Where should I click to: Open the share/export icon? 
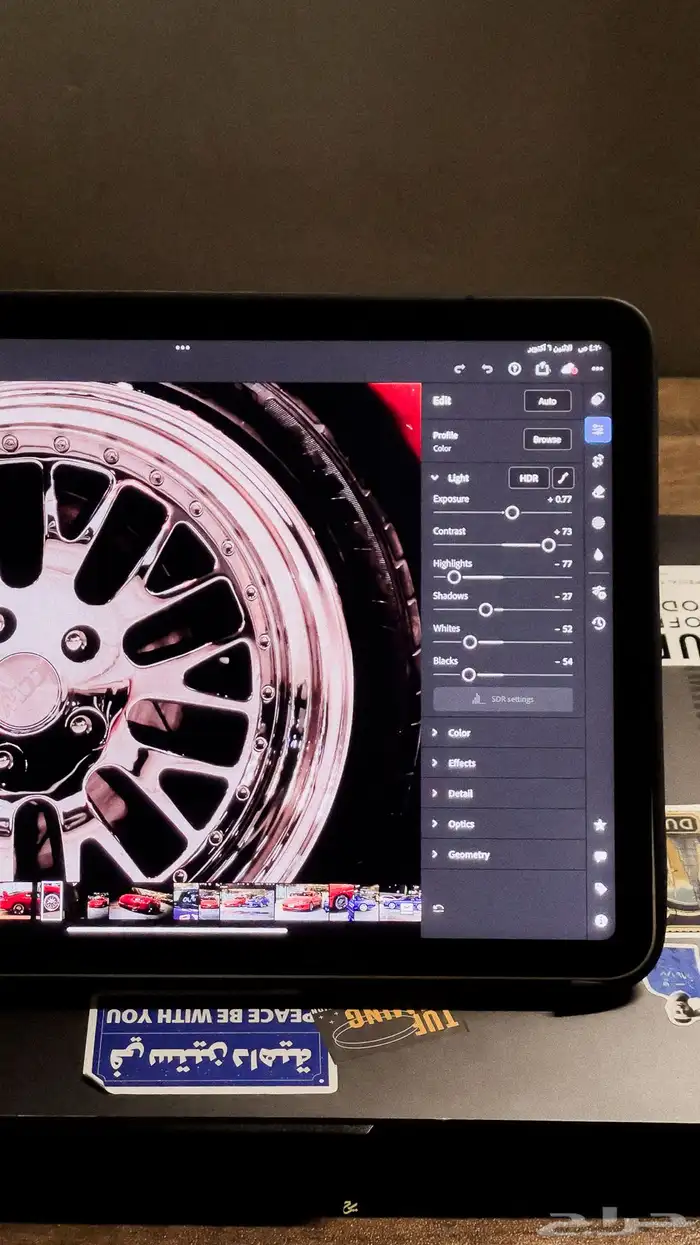pyautogui.click(x=542, y=369)
